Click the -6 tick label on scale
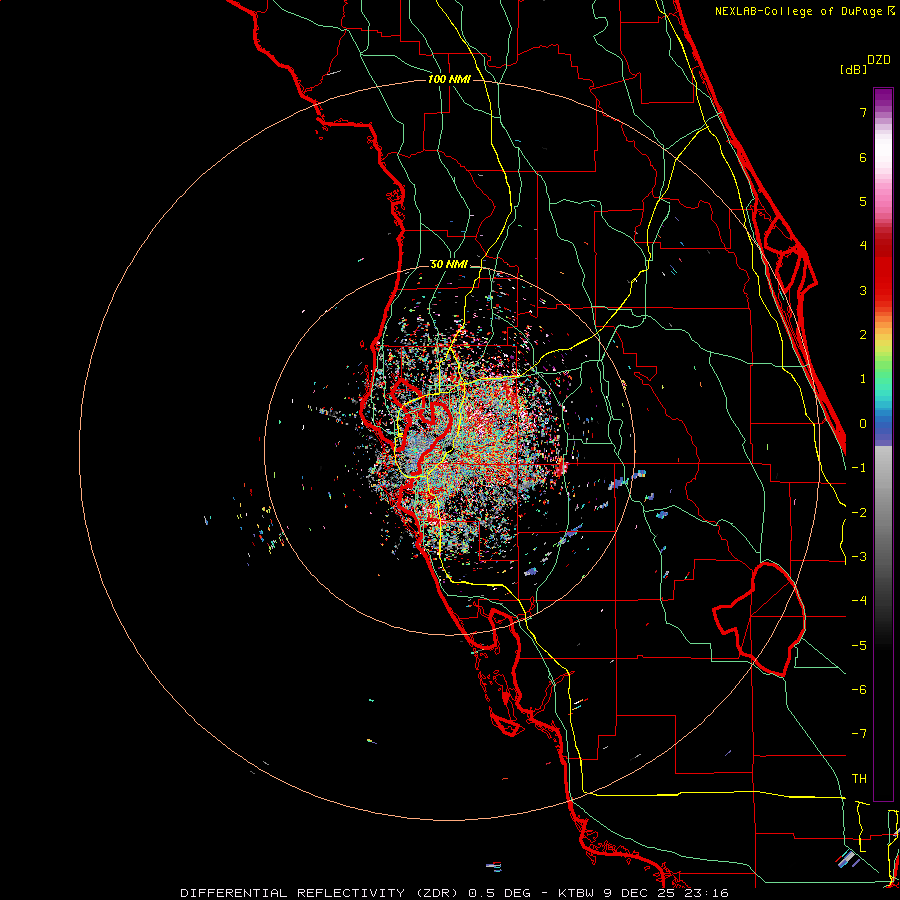Viewport: 900px width, 900px height. (859, 690)
